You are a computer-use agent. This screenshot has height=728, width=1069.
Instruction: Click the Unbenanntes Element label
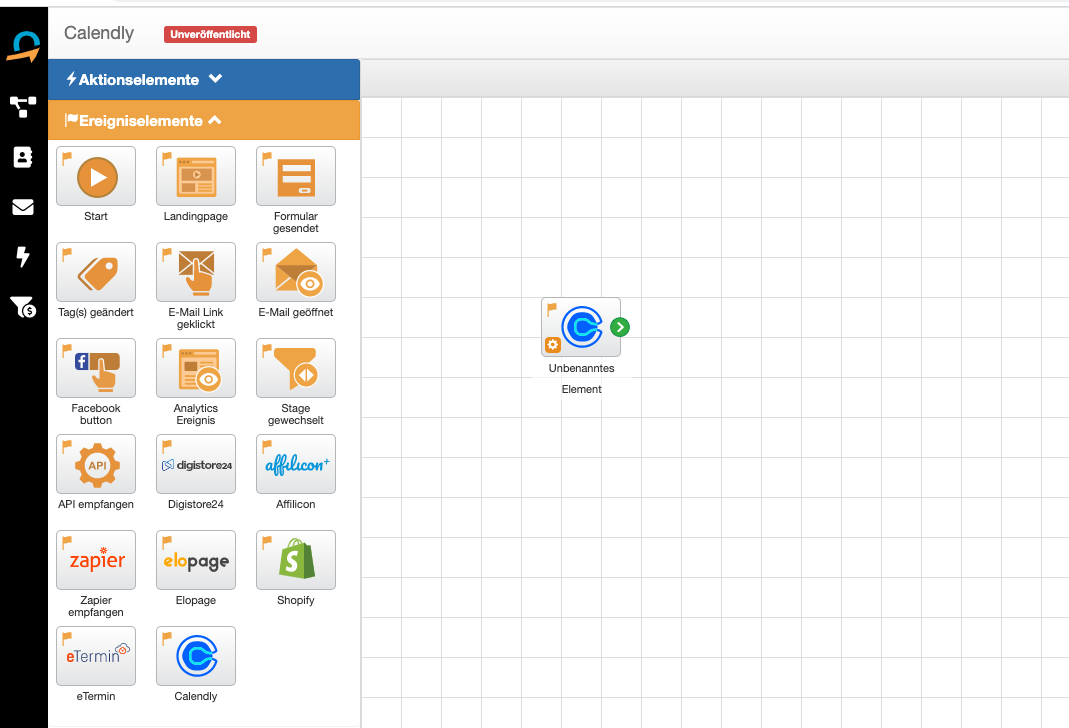click(x=582, y=378)
